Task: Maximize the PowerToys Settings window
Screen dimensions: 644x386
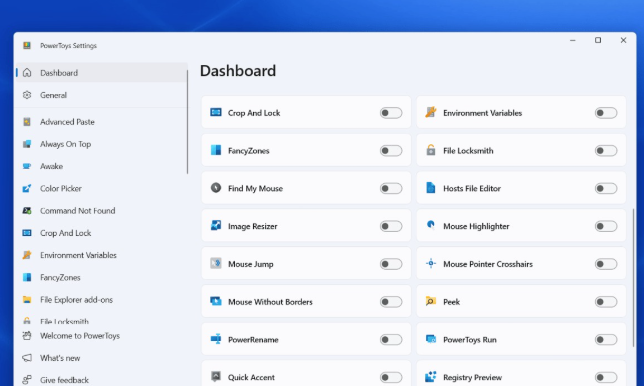Action: point(598,40)
